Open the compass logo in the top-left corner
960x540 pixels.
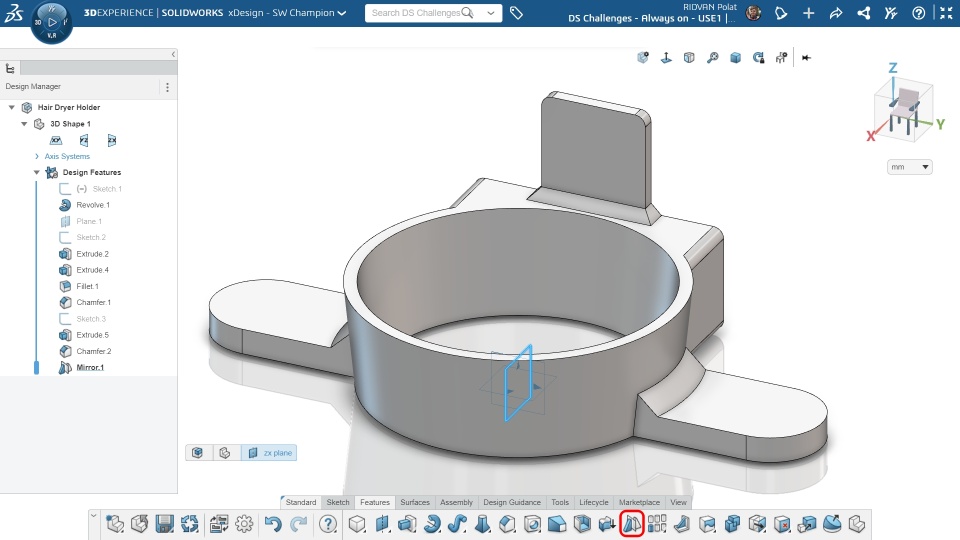51,23
